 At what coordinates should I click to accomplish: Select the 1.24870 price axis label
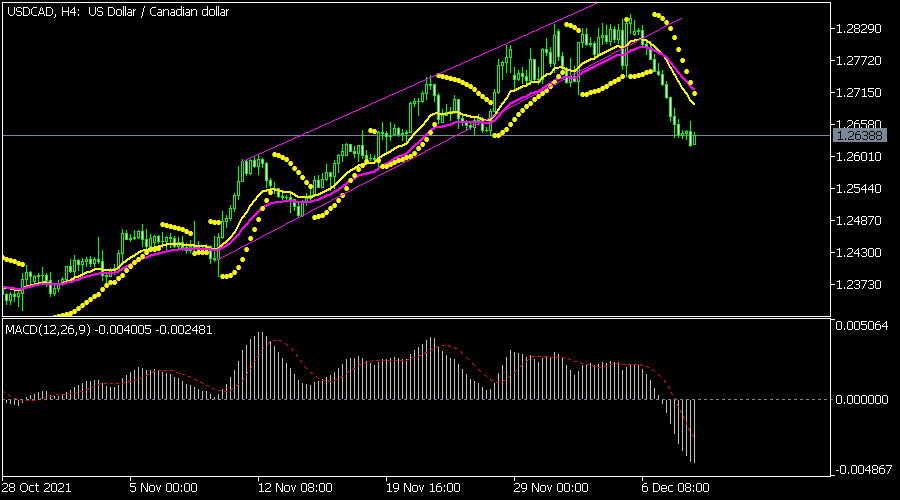(x=859, y=220)
